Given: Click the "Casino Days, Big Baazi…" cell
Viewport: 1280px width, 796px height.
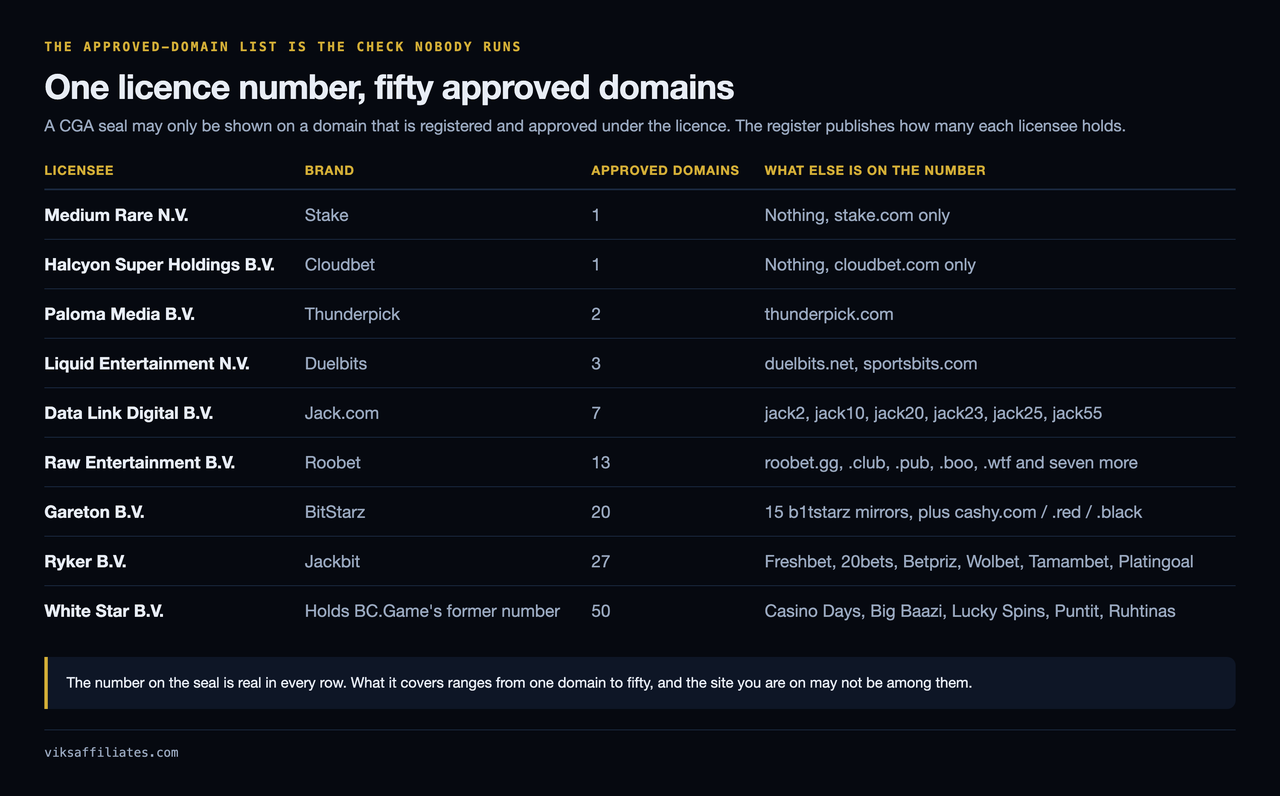Looking at the screenshot, I should point(970,611).
